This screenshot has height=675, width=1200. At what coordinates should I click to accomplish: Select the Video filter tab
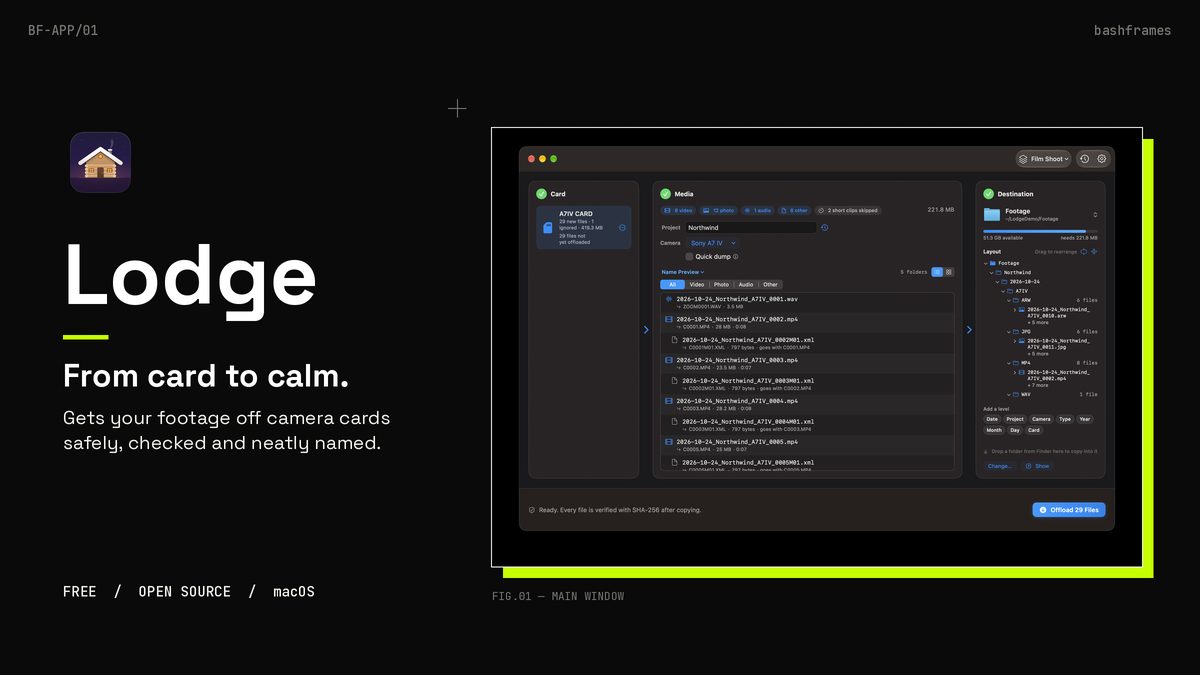[697, 285]
